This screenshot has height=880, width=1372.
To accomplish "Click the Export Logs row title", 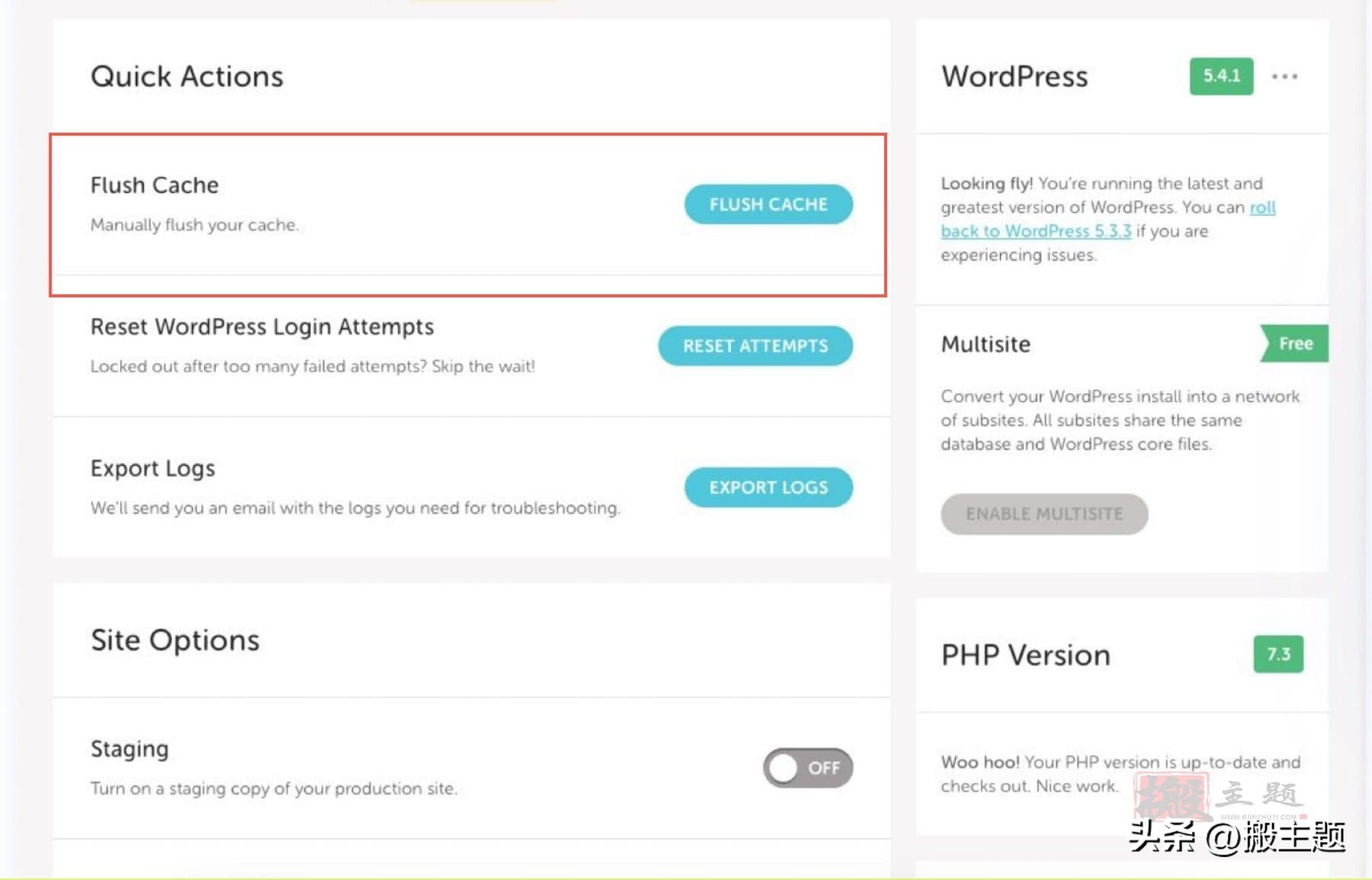I will [x=152, y=468].
